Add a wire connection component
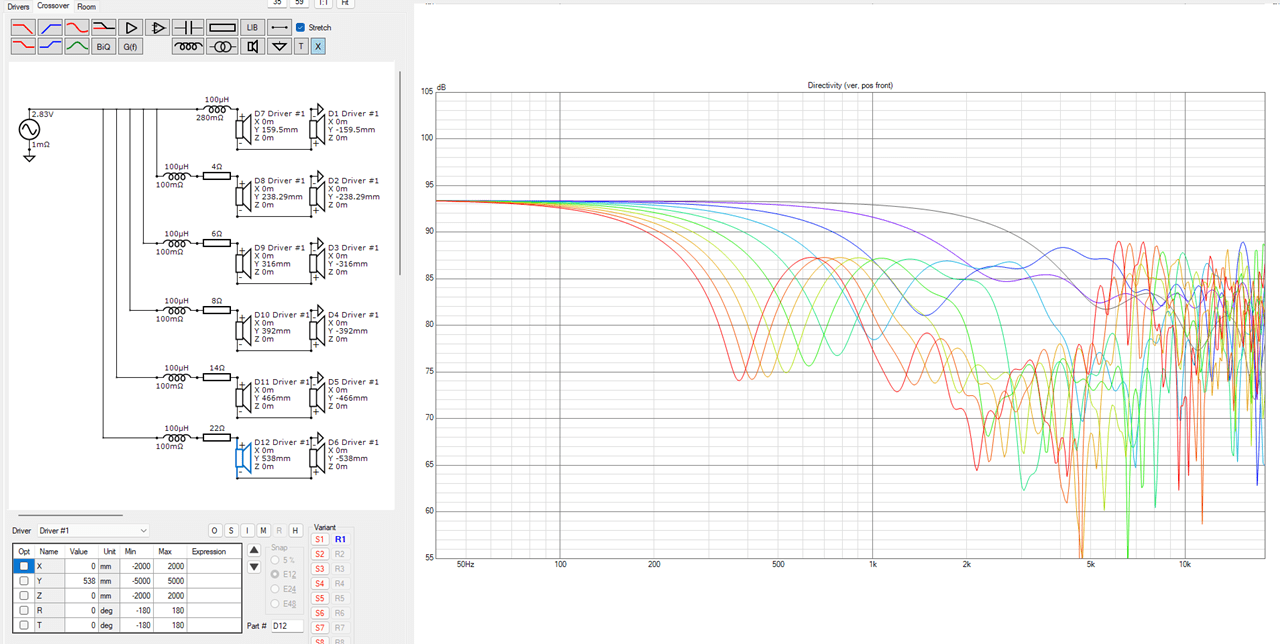 [x=280, y=28]
